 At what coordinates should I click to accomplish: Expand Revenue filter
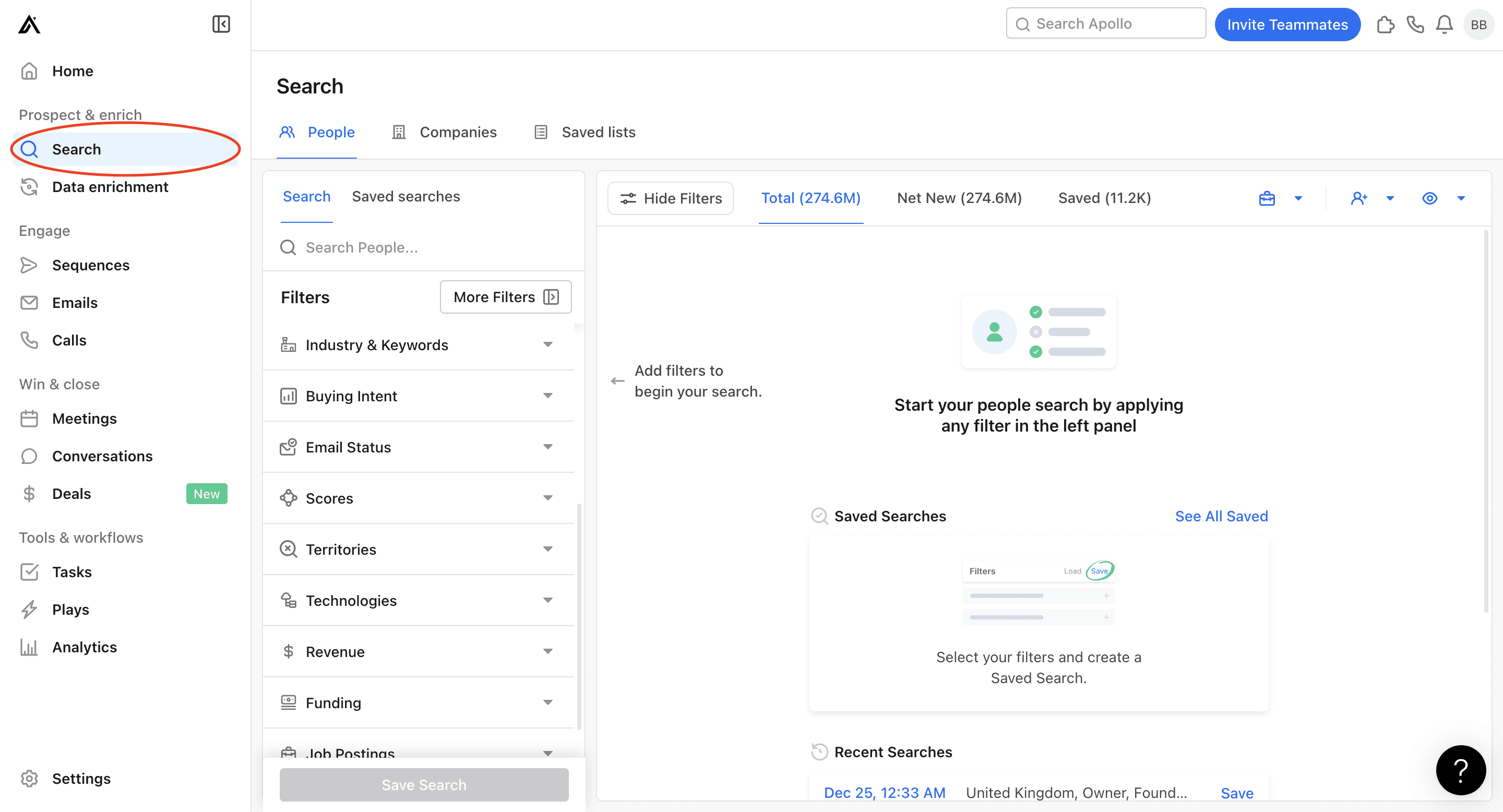point(419,652)
